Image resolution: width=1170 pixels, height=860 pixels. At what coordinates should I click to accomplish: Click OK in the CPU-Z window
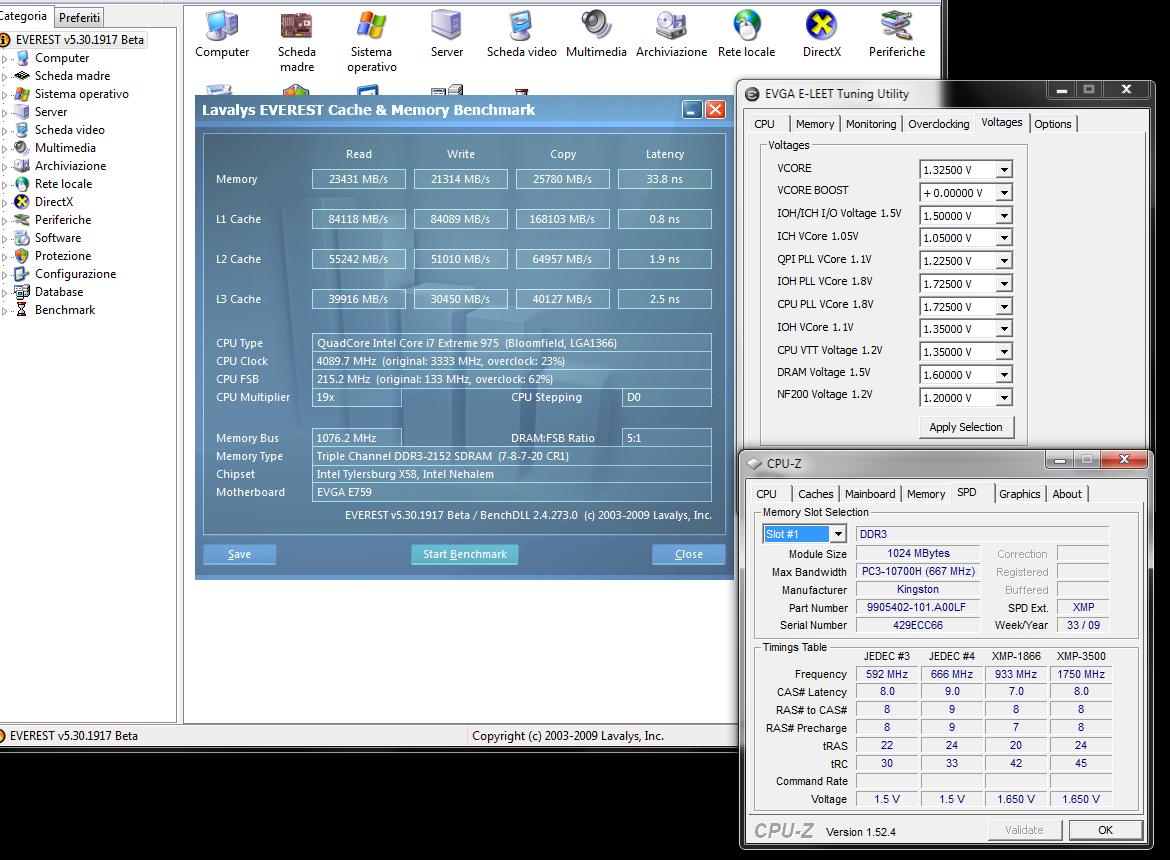(x=1105, y=830)
